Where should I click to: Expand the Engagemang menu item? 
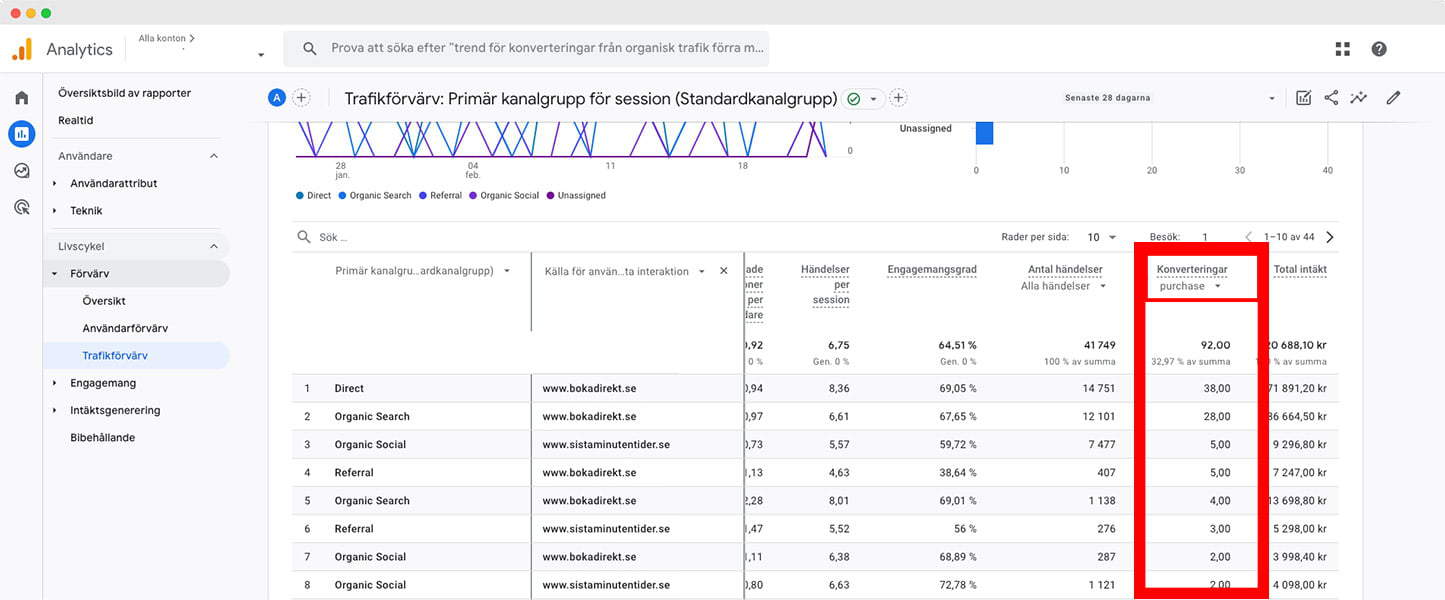[x=102, y=383]
